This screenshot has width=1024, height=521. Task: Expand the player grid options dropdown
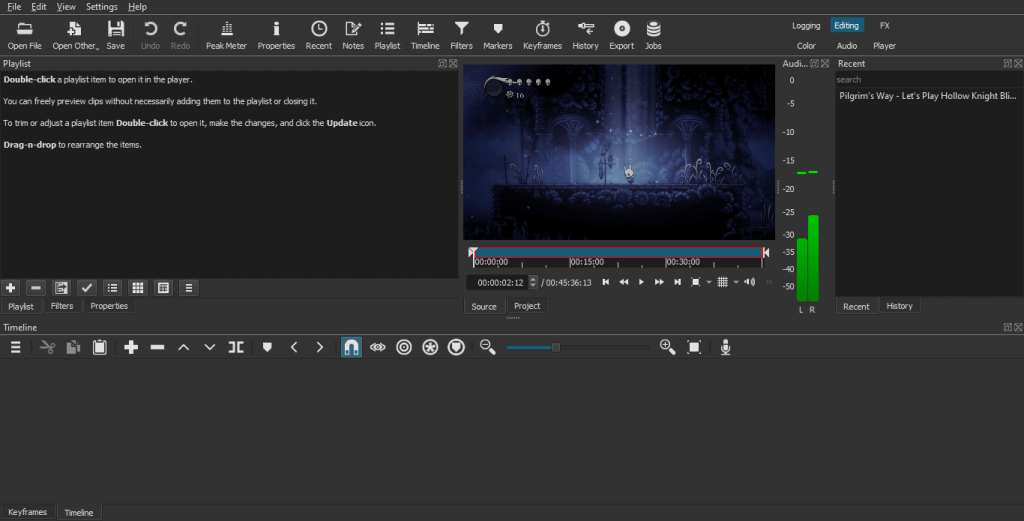click(735, 282)
